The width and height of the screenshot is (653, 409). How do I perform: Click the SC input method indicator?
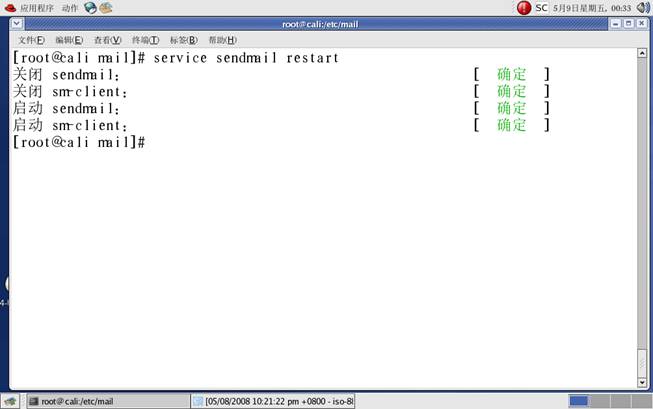click(x=541, y=7)
